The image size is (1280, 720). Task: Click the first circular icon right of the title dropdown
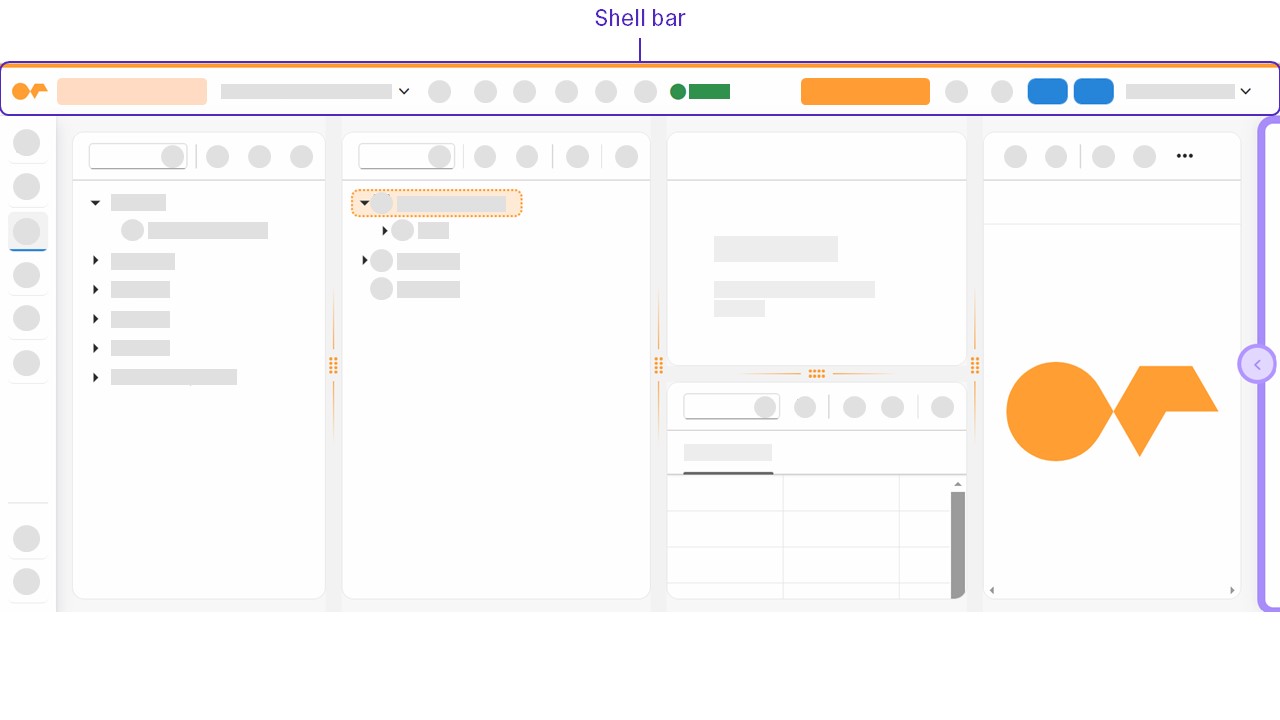point(440,91)
